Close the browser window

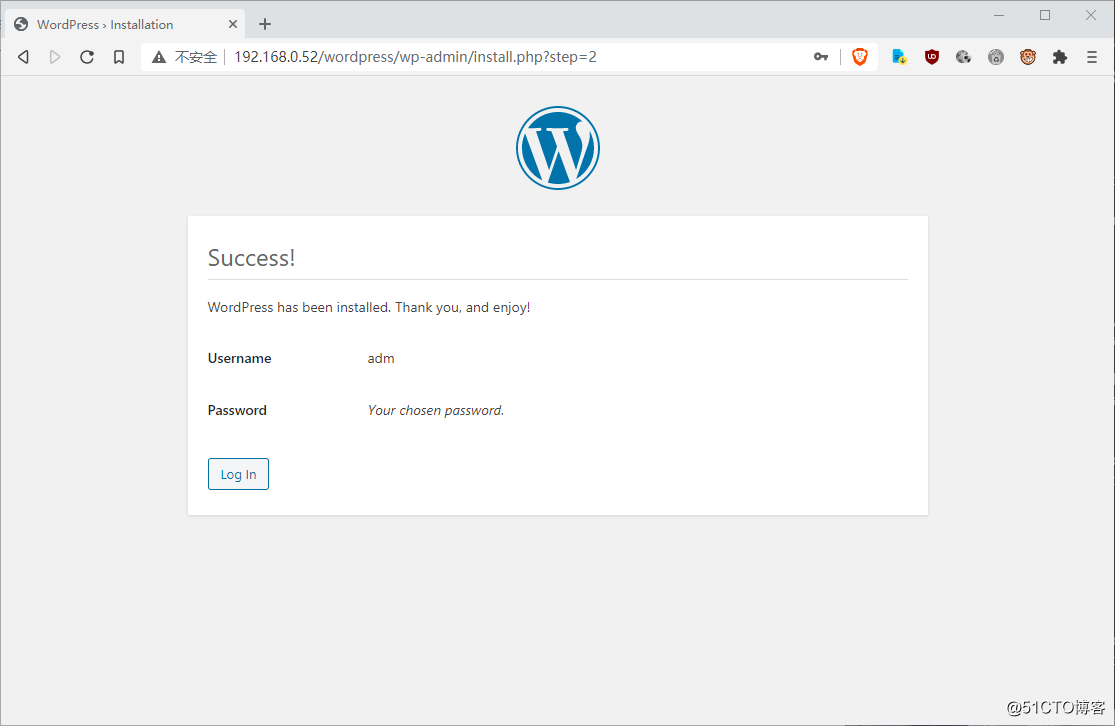[x=1091, y=15]
